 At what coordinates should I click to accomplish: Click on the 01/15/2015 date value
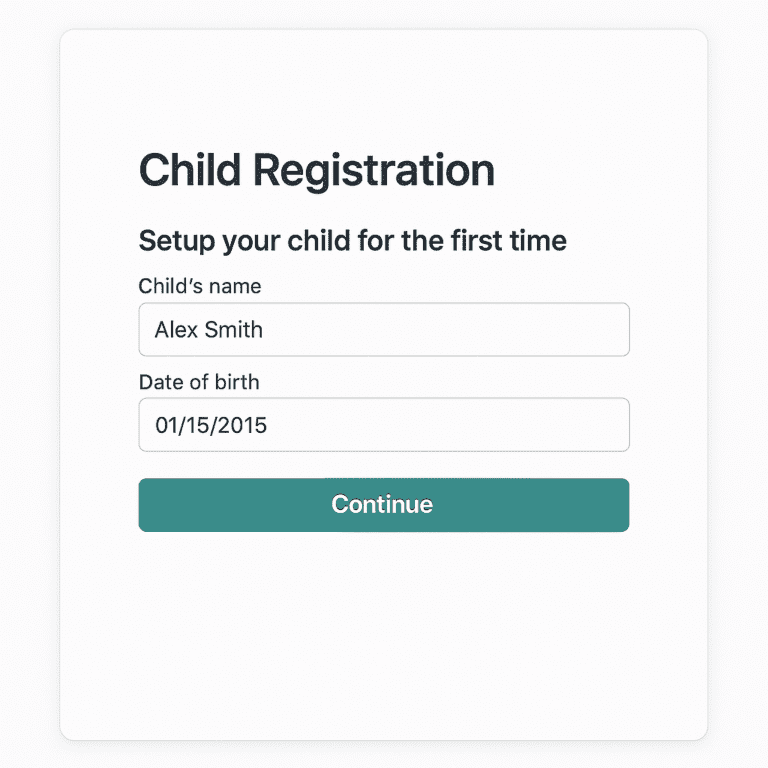tap(210, 425)
